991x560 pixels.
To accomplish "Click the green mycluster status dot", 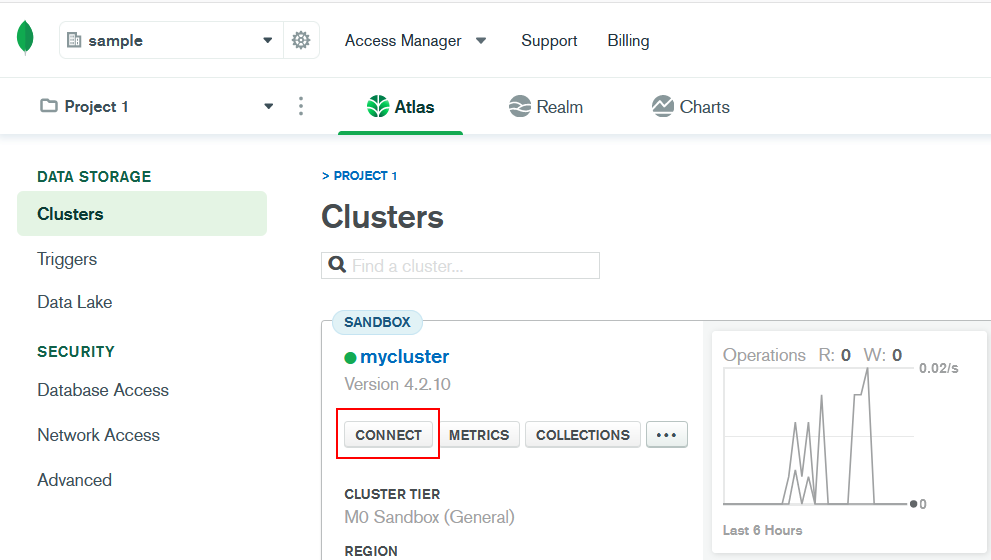I will (350, 358).
